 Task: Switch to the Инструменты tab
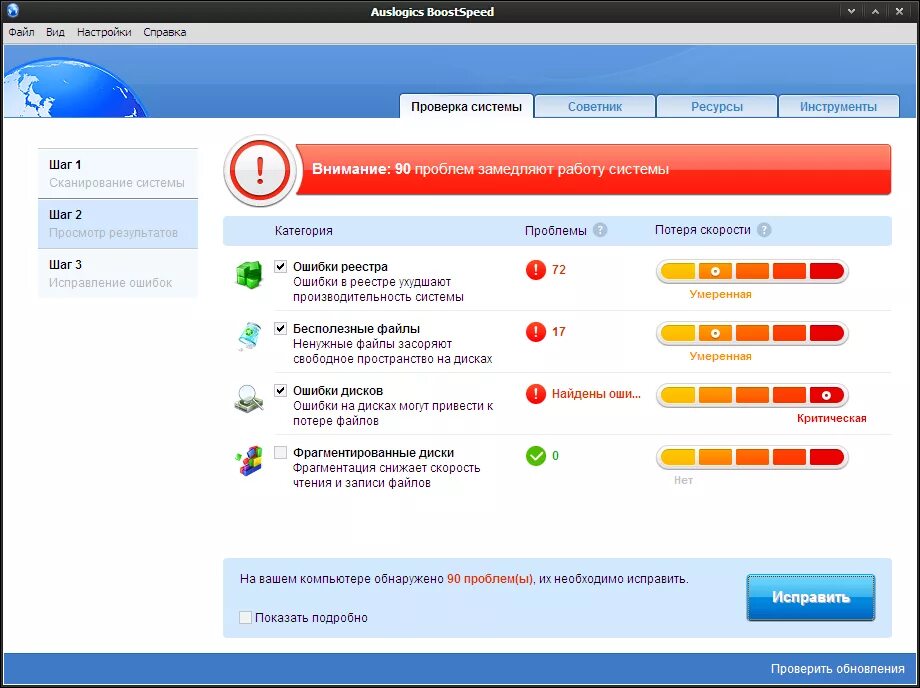click(838, 105)
